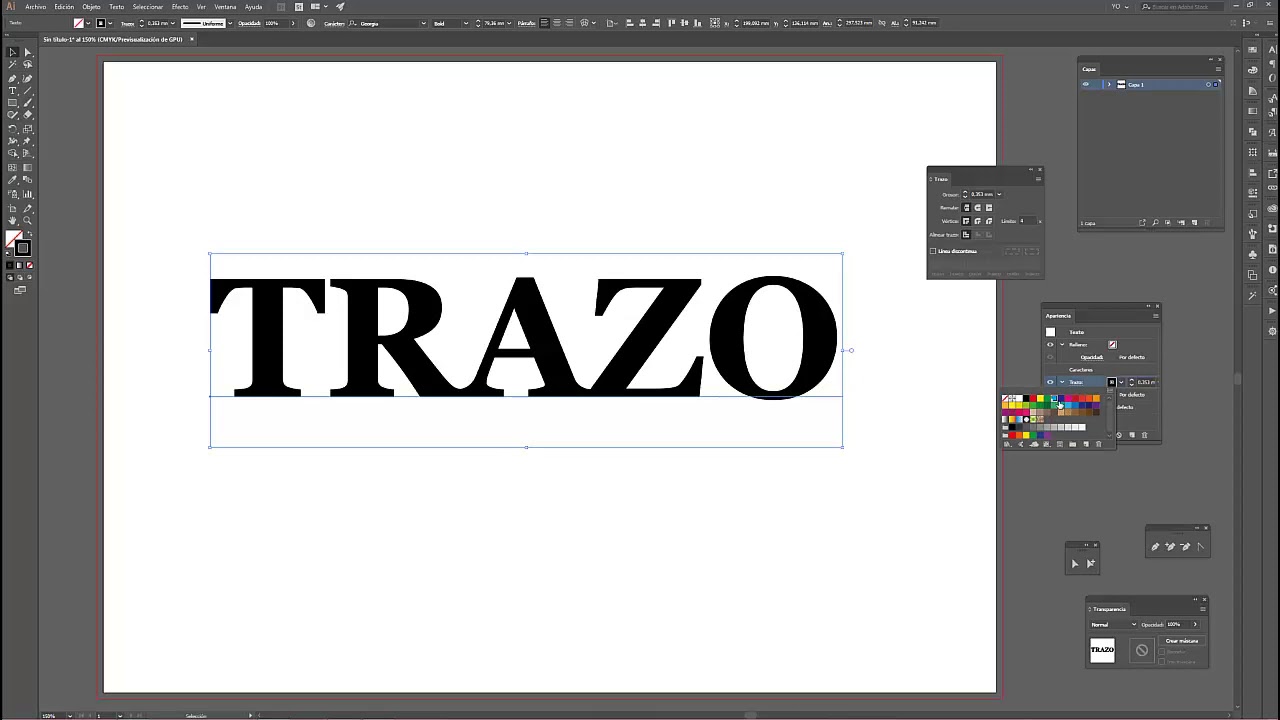Select the Lasso tool
The height and width of the screenshot is (720, 1280).
27,64
